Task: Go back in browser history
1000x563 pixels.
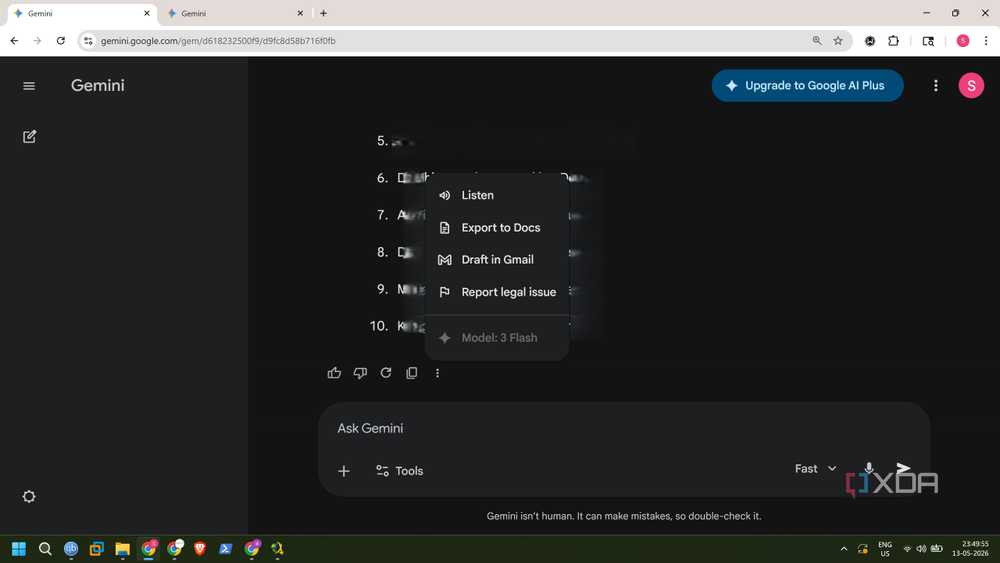Action: (14, 41)
